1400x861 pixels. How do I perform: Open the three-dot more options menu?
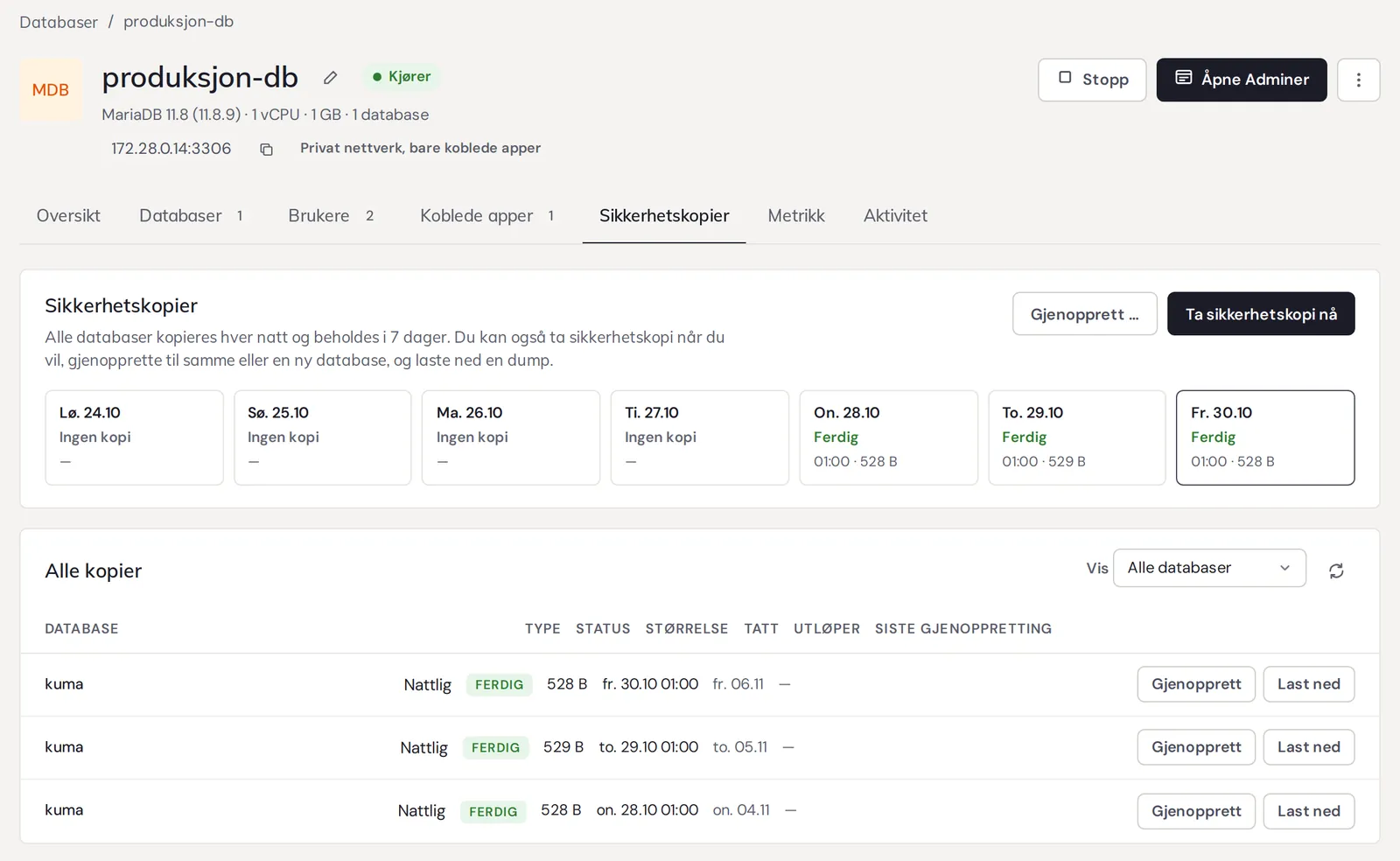1358,80
